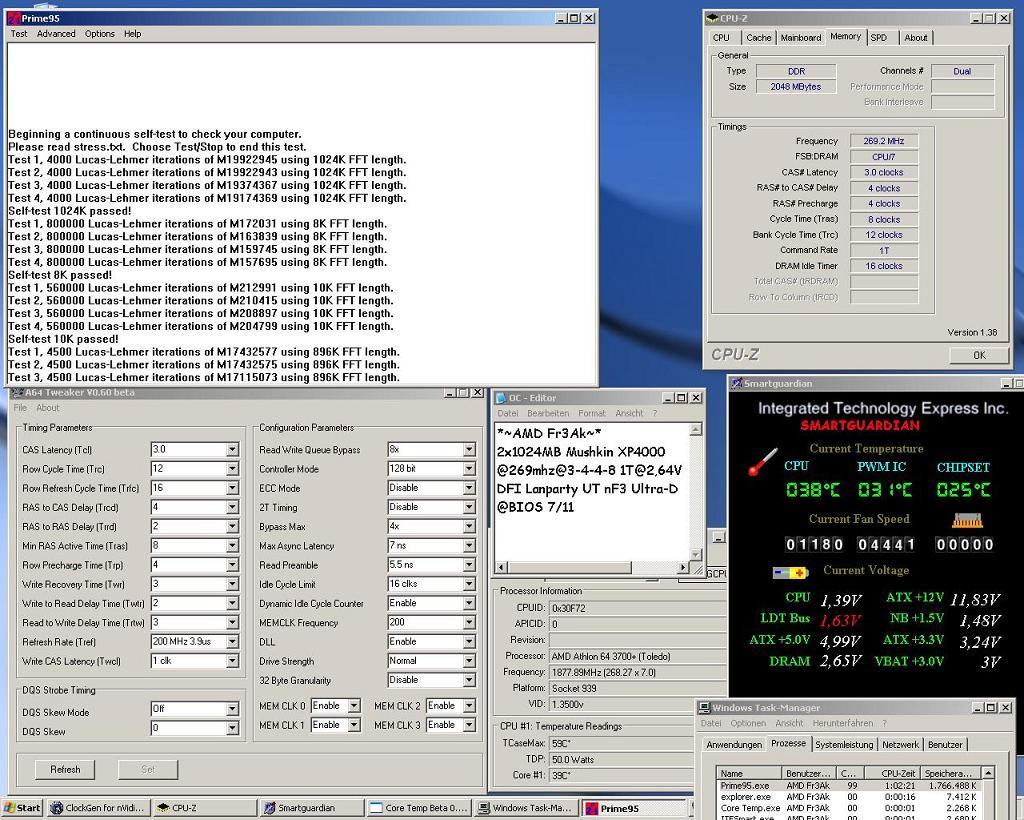Viewport: 1024px width, 820px height.
Task: Open Write Recovery Time (Twr) dropdown
Action: point(232,584)
